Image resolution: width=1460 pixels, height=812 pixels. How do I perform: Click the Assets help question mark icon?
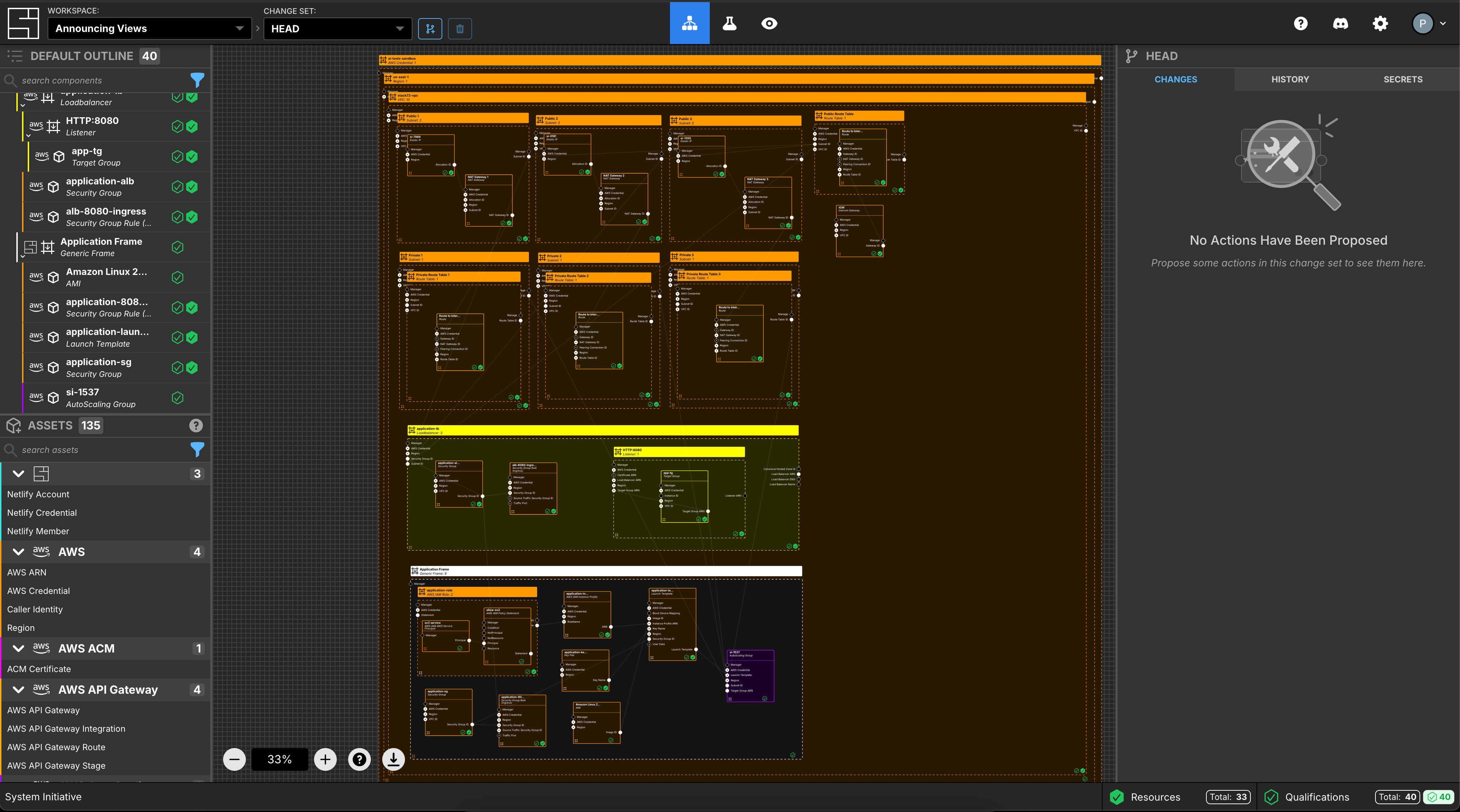click(196, 426)
